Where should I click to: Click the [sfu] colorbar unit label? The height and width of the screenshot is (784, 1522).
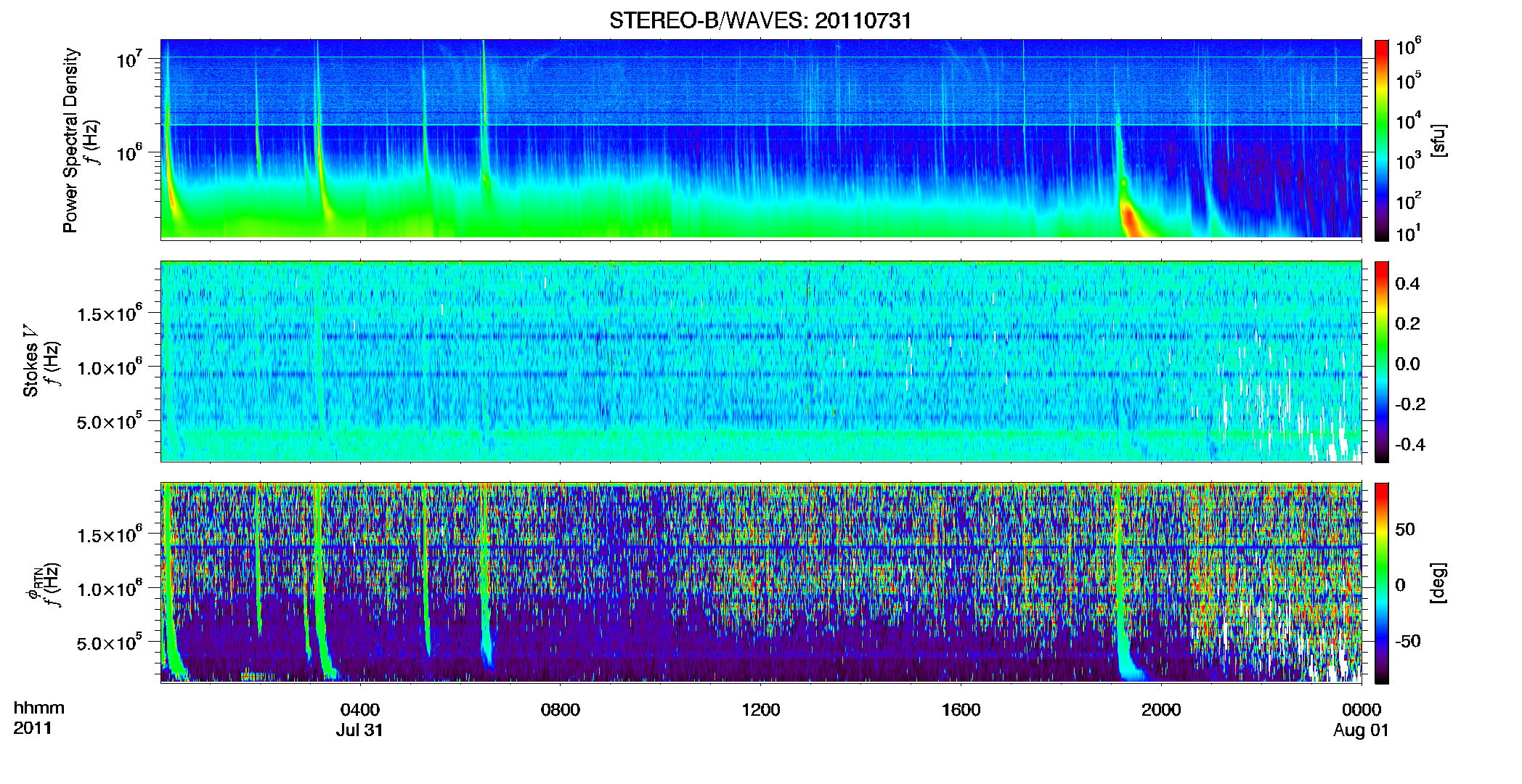pyautogui.click(x=1438, y=141)
